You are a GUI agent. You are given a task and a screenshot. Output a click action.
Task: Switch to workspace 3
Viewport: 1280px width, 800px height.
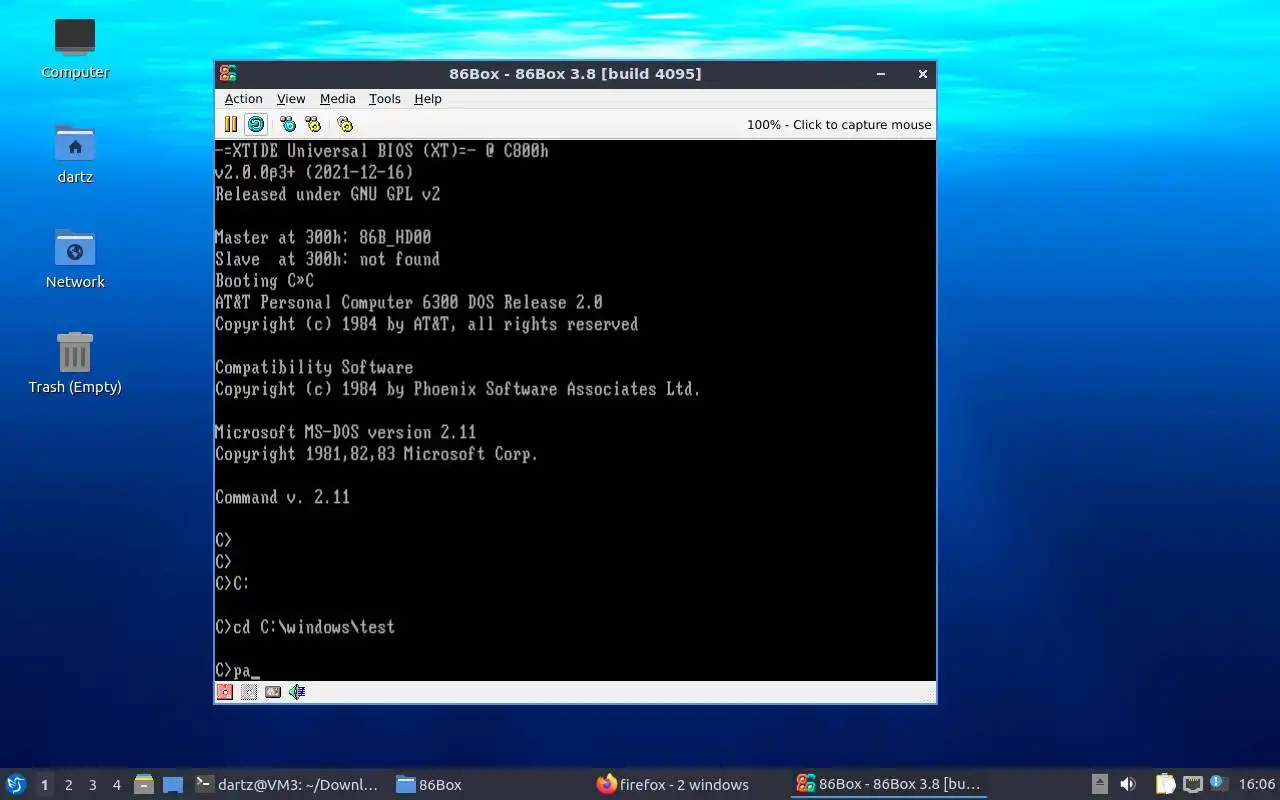[93, 785]
